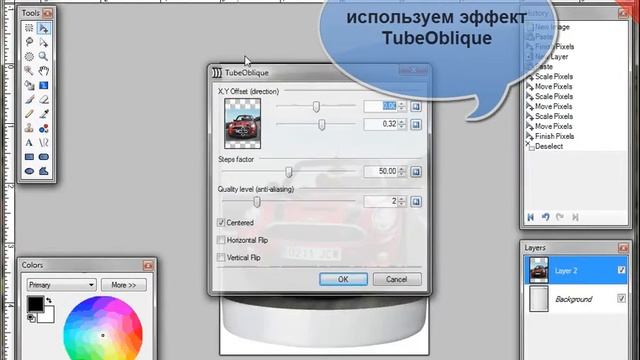Click OK in the TubeOblique dialog
Viewport: 640px width, 360px height.
343,279
